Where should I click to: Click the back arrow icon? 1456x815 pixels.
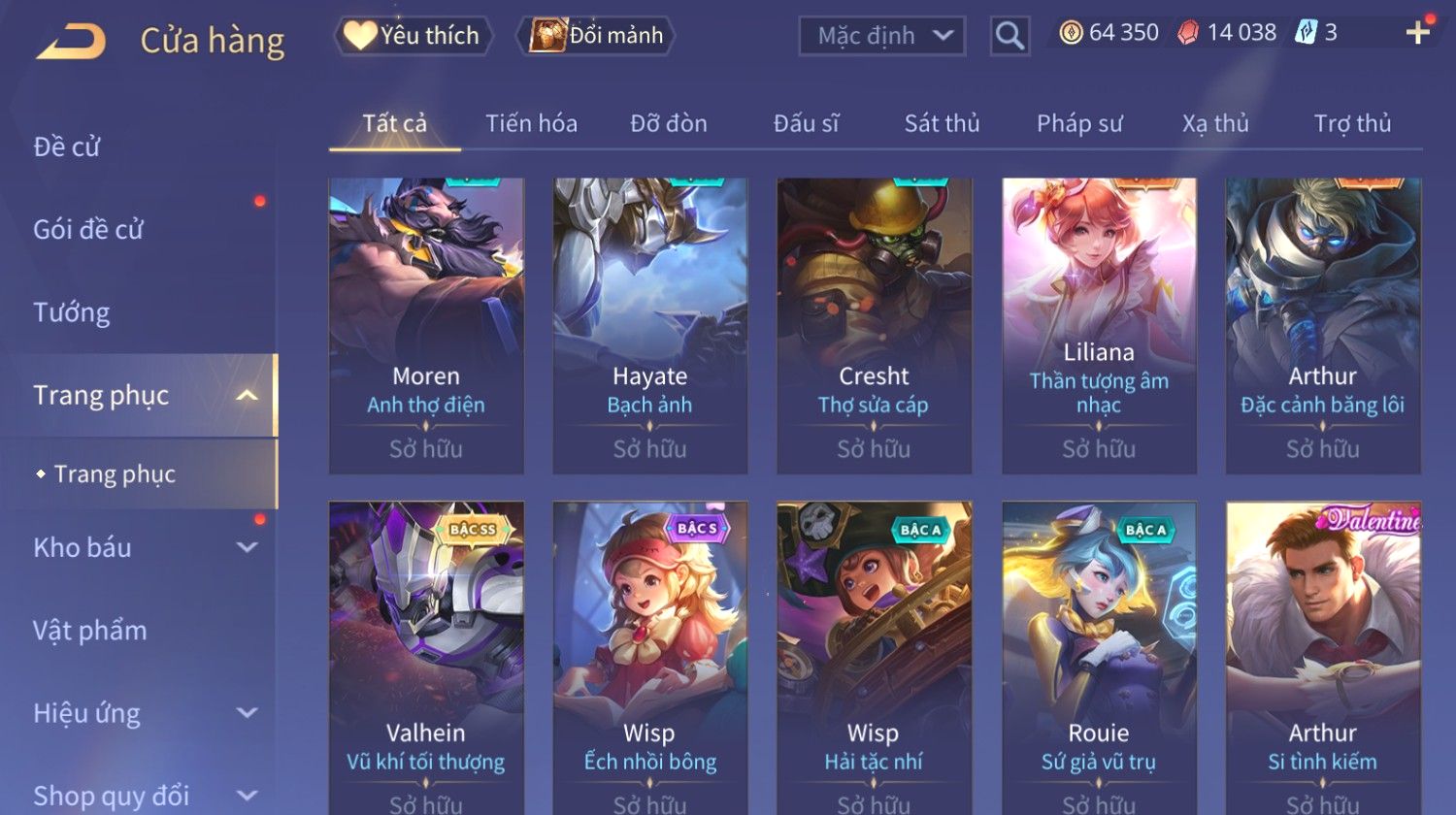71,42
